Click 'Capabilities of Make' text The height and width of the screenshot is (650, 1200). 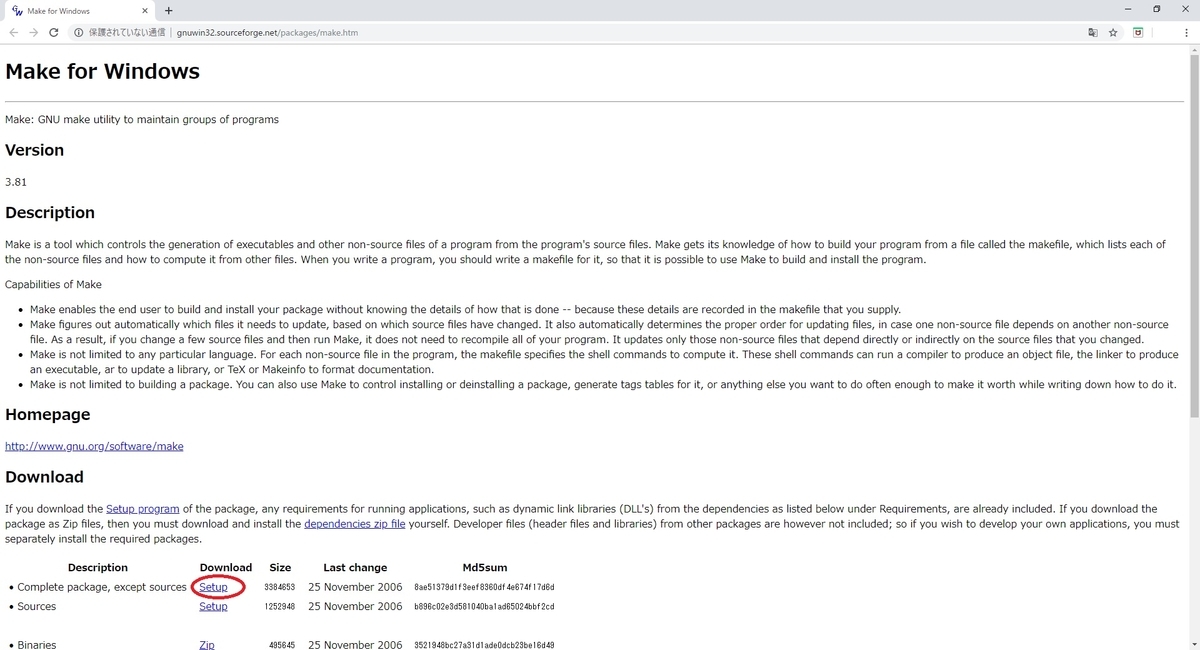pos(53,285)
